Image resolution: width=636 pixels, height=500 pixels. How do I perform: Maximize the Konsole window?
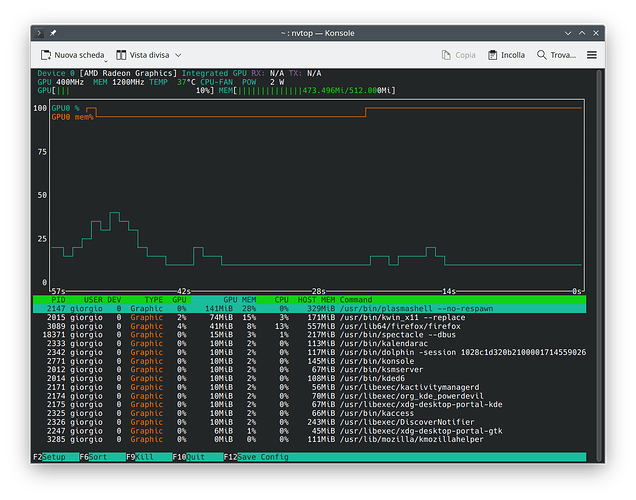(582, 33)
